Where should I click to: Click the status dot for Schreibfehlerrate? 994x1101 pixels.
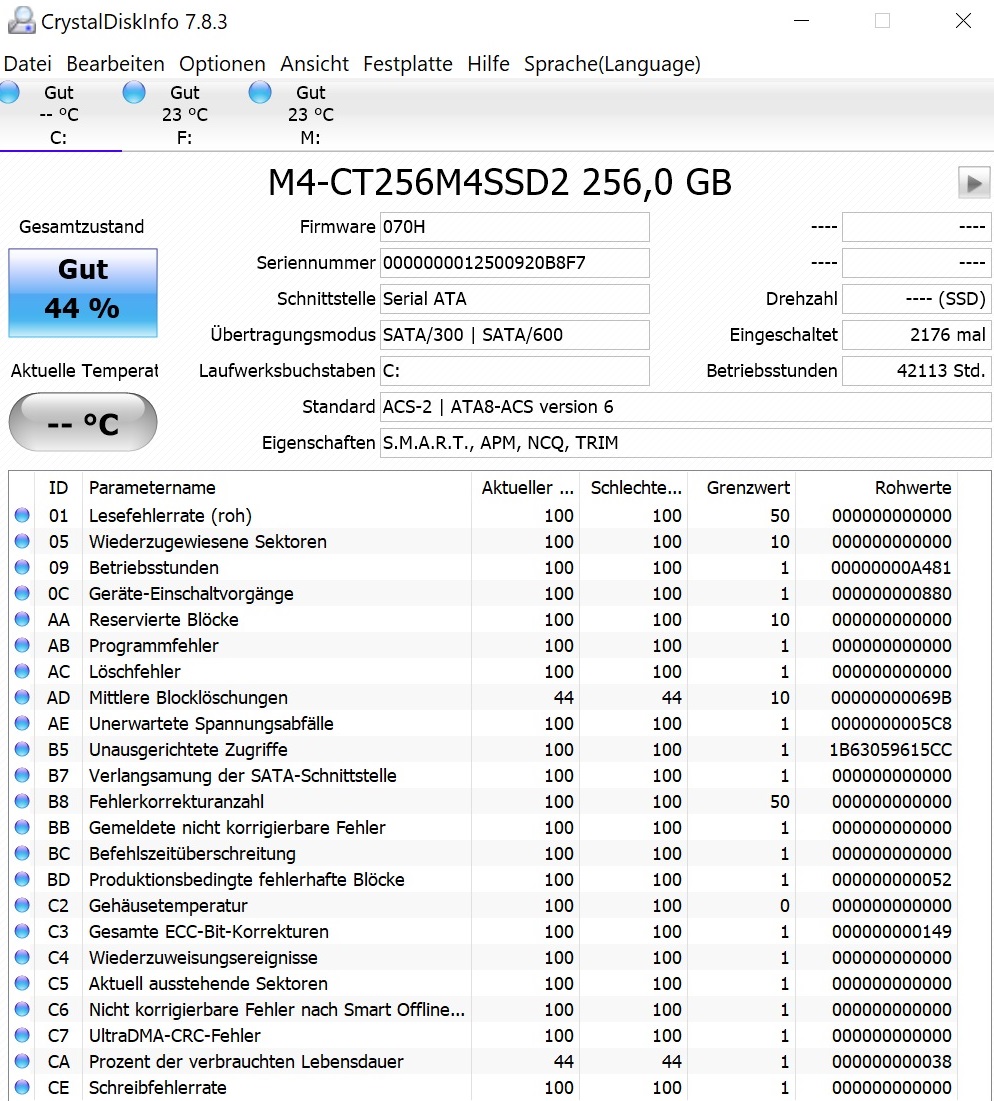22,1087
